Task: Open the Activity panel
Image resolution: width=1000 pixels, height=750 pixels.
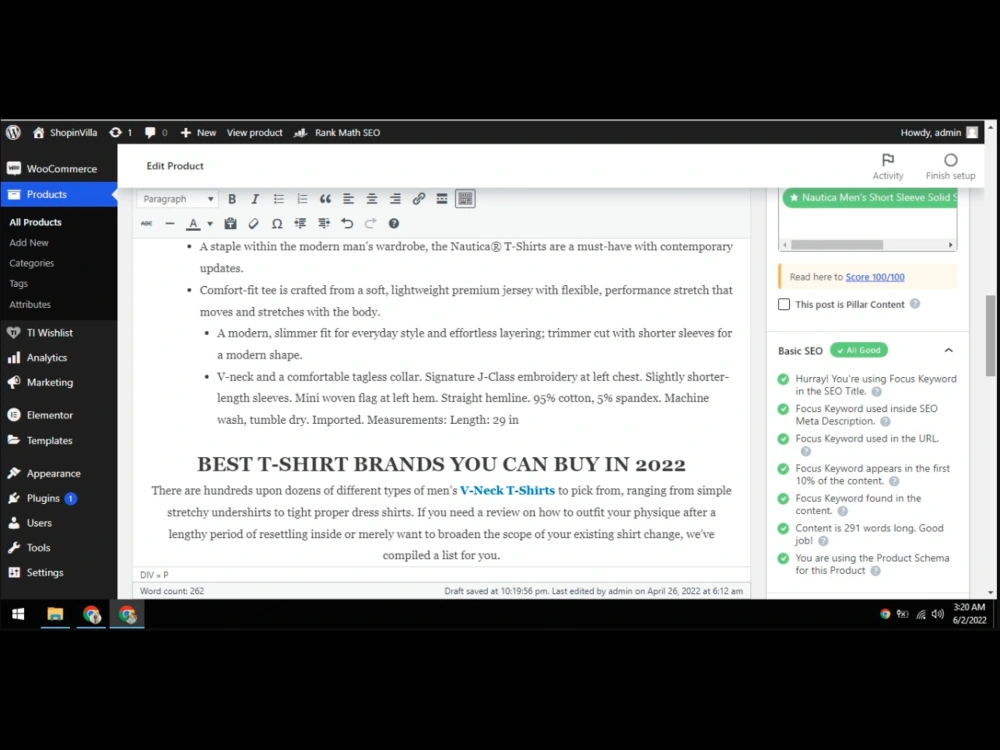Action: click(x=888, y=166)
